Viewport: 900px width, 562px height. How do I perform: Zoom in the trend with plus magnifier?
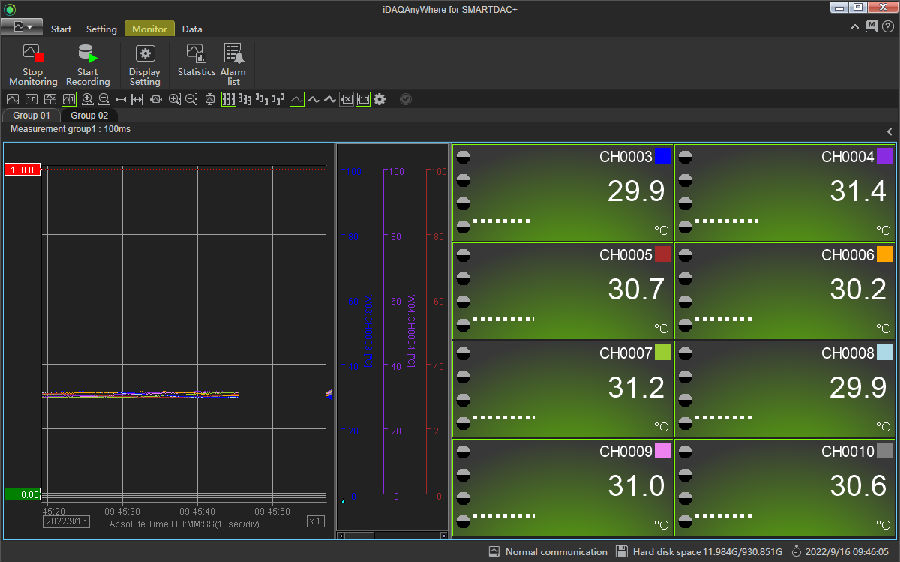click(174, 99)
